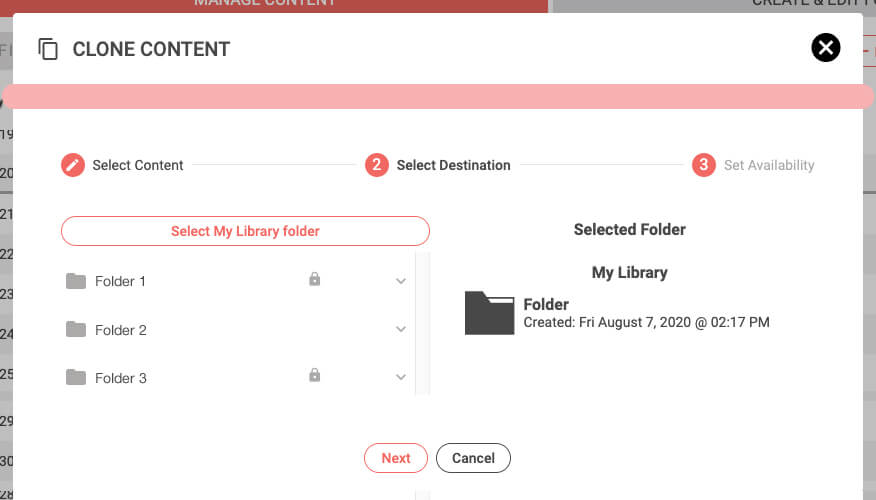The image size is (876, 500).
Task: Click the Next button
Action: click(x=396, y=458)
